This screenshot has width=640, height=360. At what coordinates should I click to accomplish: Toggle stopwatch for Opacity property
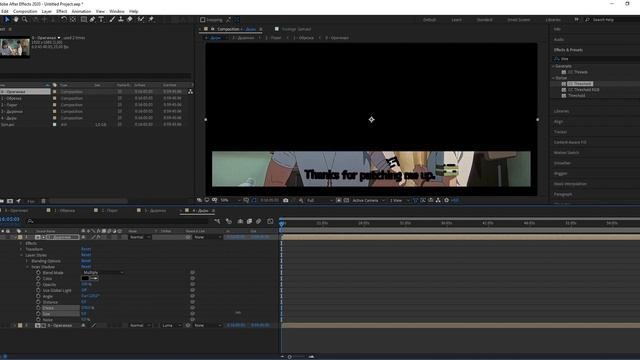tap(38, 284)
